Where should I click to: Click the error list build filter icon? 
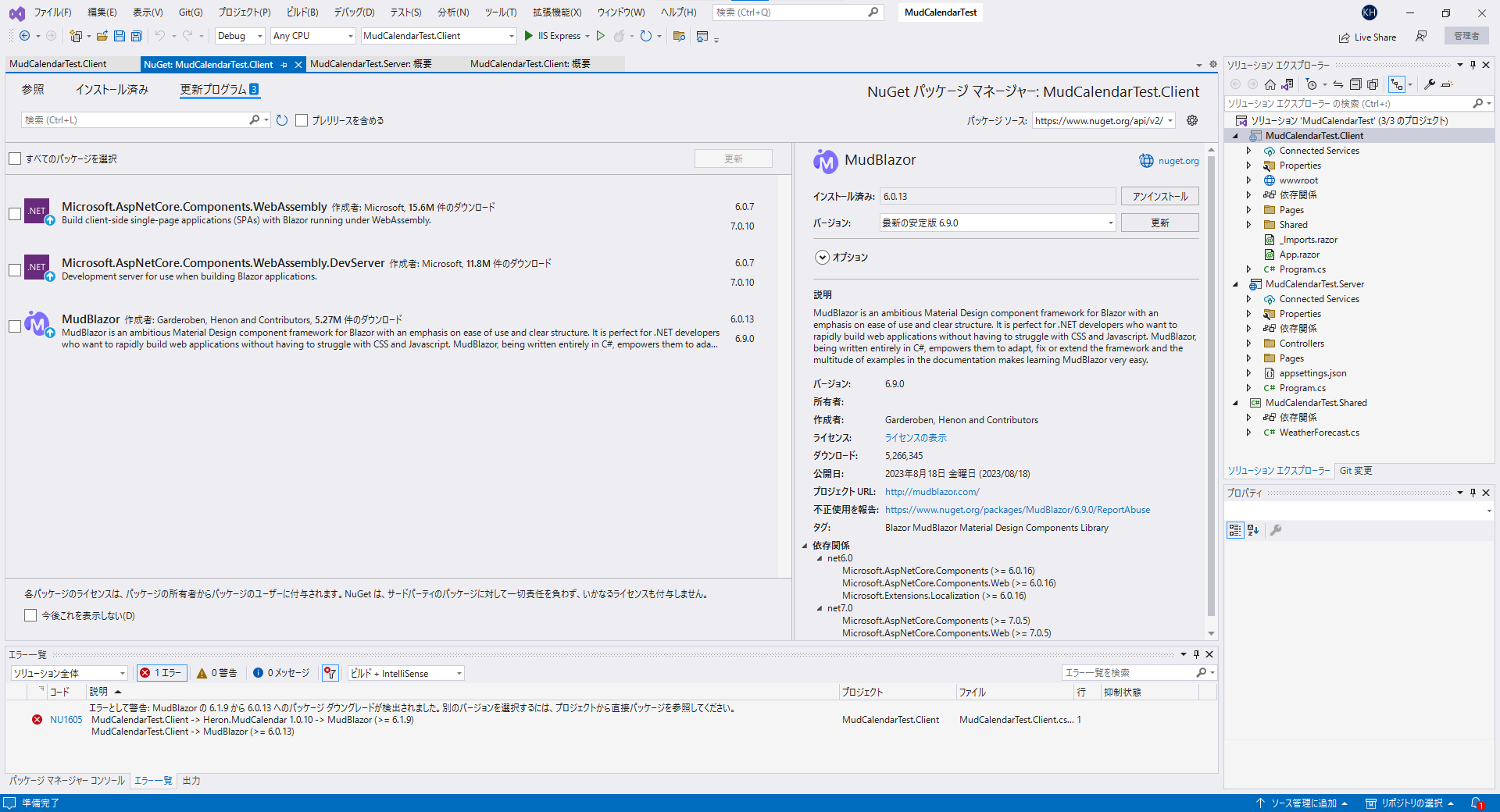click(330, 673)
